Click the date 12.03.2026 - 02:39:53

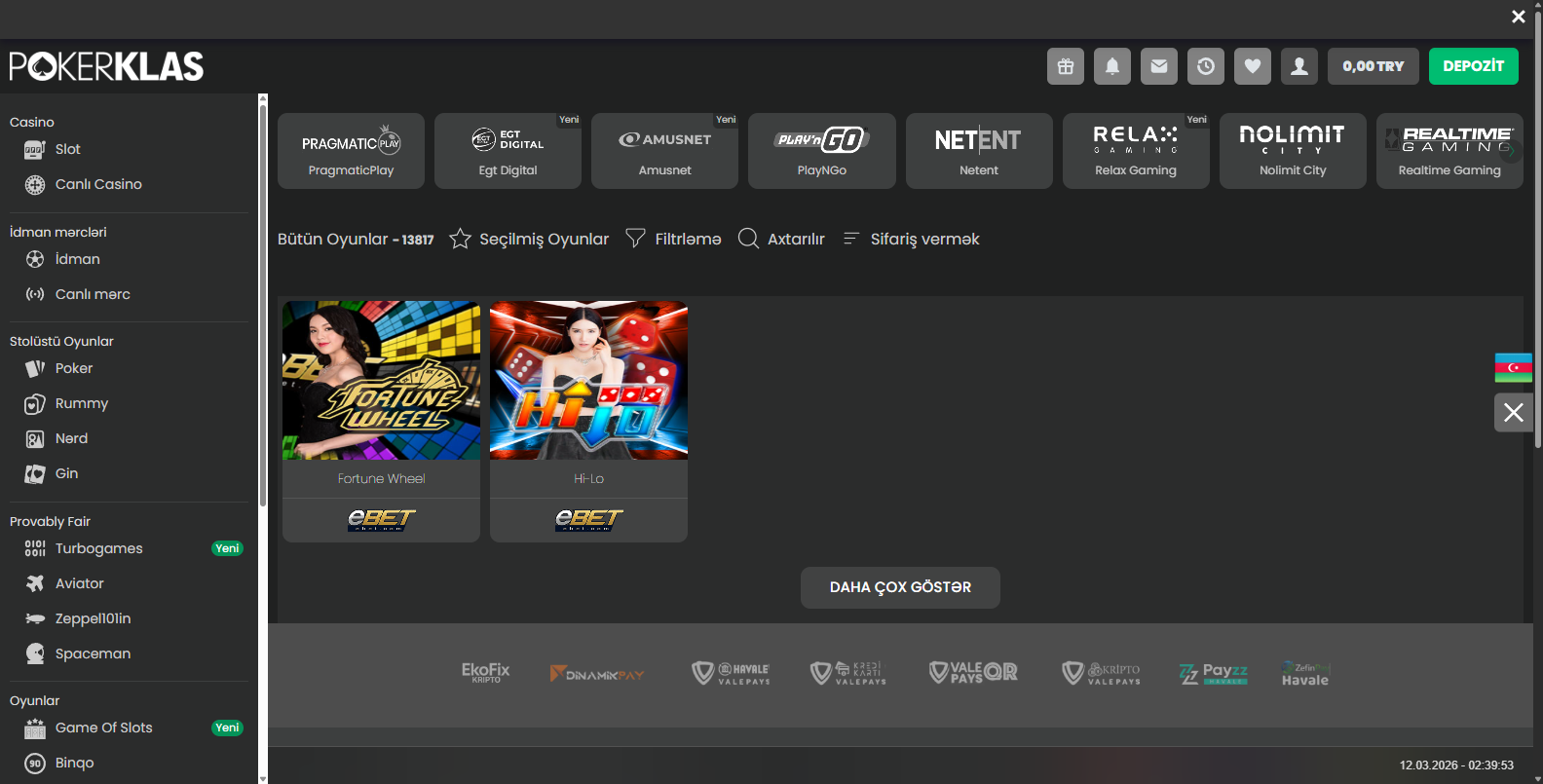pyautogui.click(x=1456, y=765)
